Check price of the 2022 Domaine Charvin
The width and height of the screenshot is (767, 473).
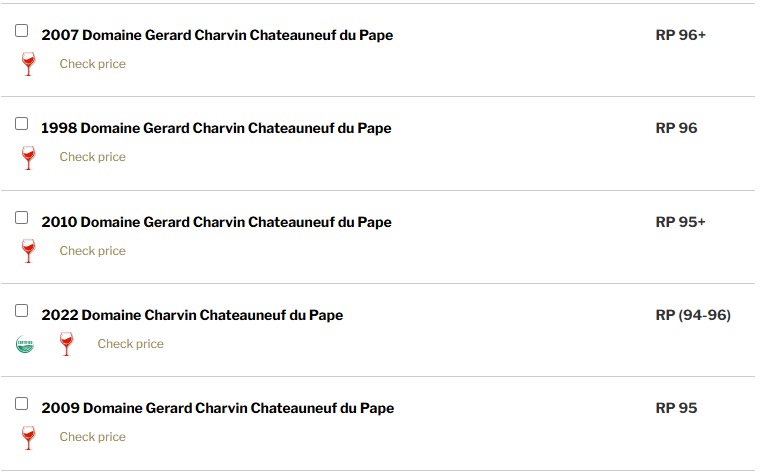pos(131,344)
